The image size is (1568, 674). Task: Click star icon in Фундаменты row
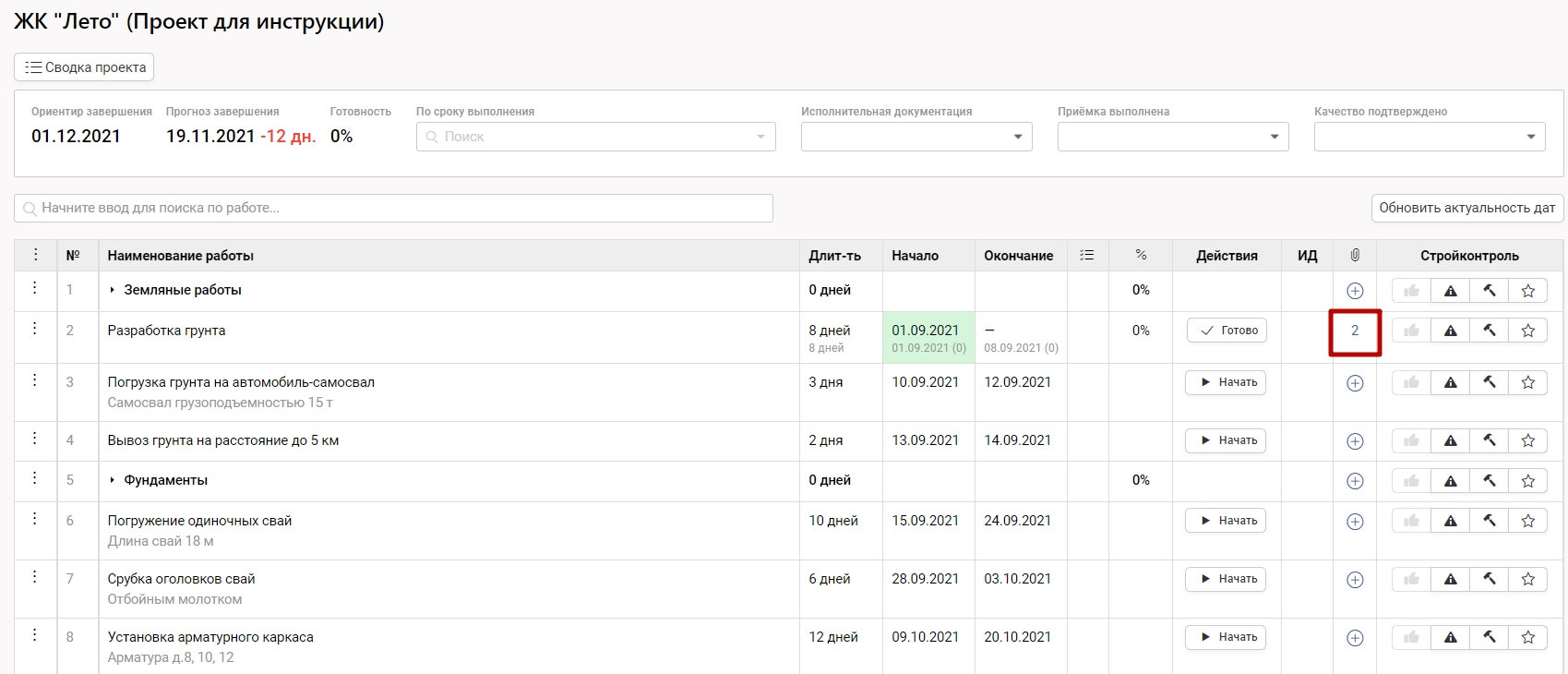(x=1528, y=481)
